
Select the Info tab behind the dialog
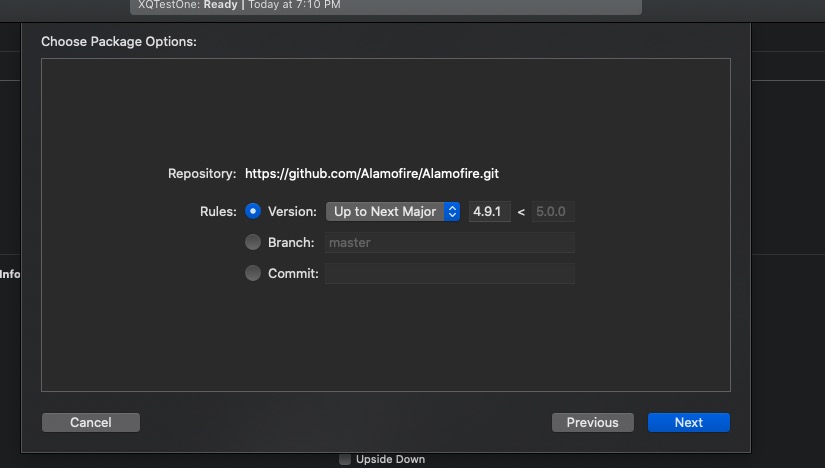[x=10, y=274]
